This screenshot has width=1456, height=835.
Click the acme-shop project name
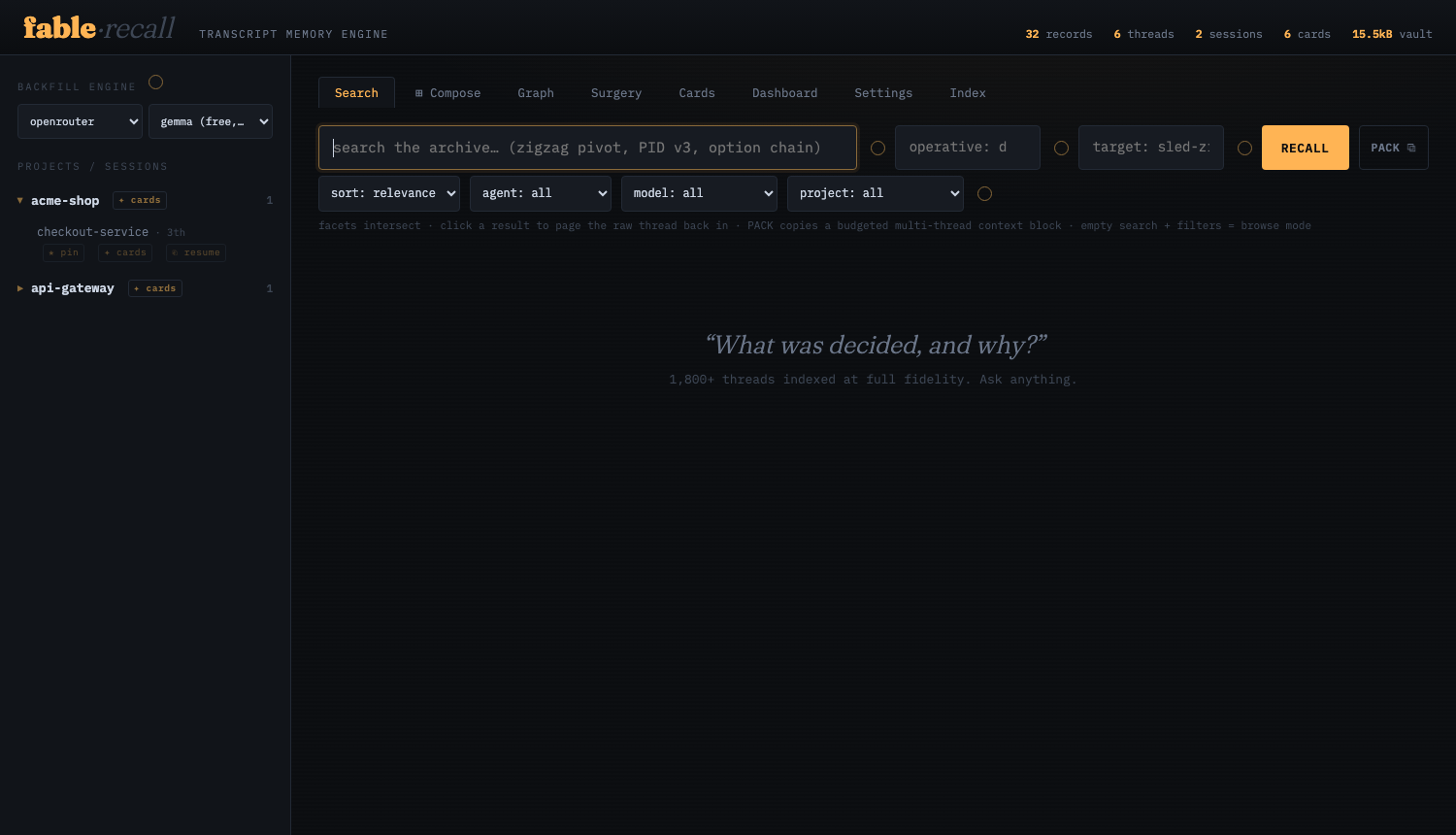click(x=65, y=201)
